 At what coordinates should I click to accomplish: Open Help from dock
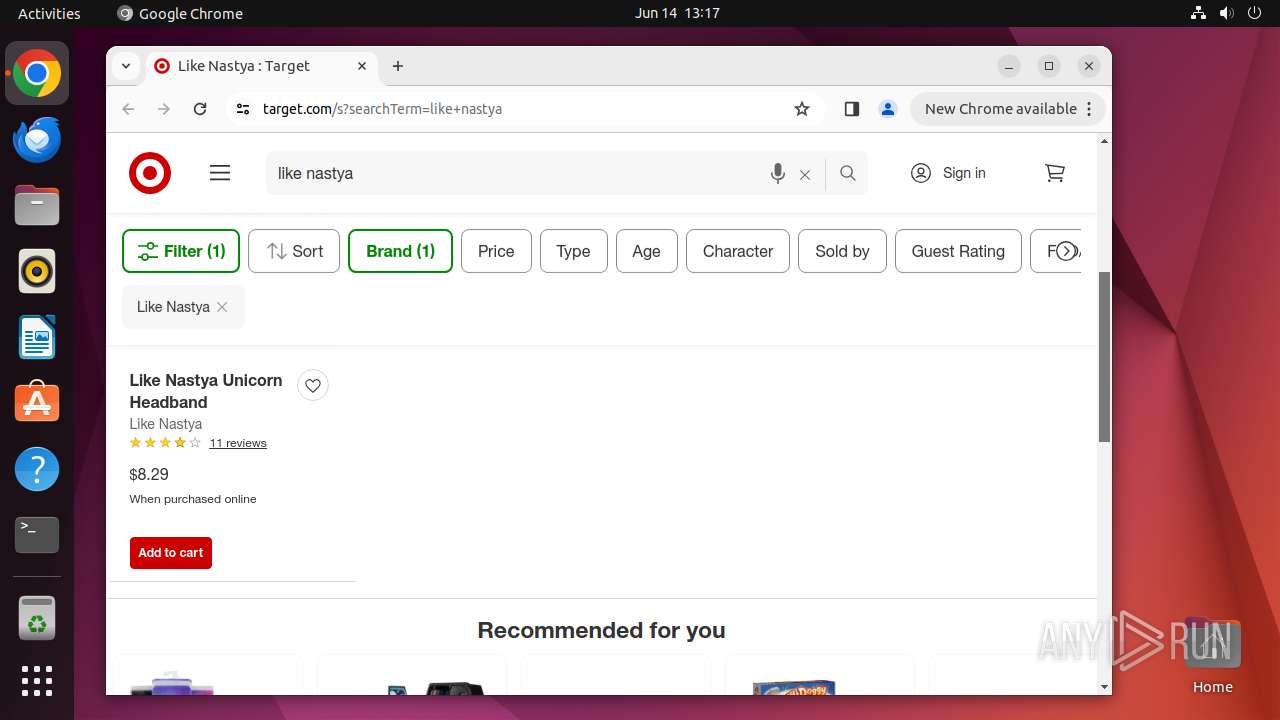tap(37, 469)
